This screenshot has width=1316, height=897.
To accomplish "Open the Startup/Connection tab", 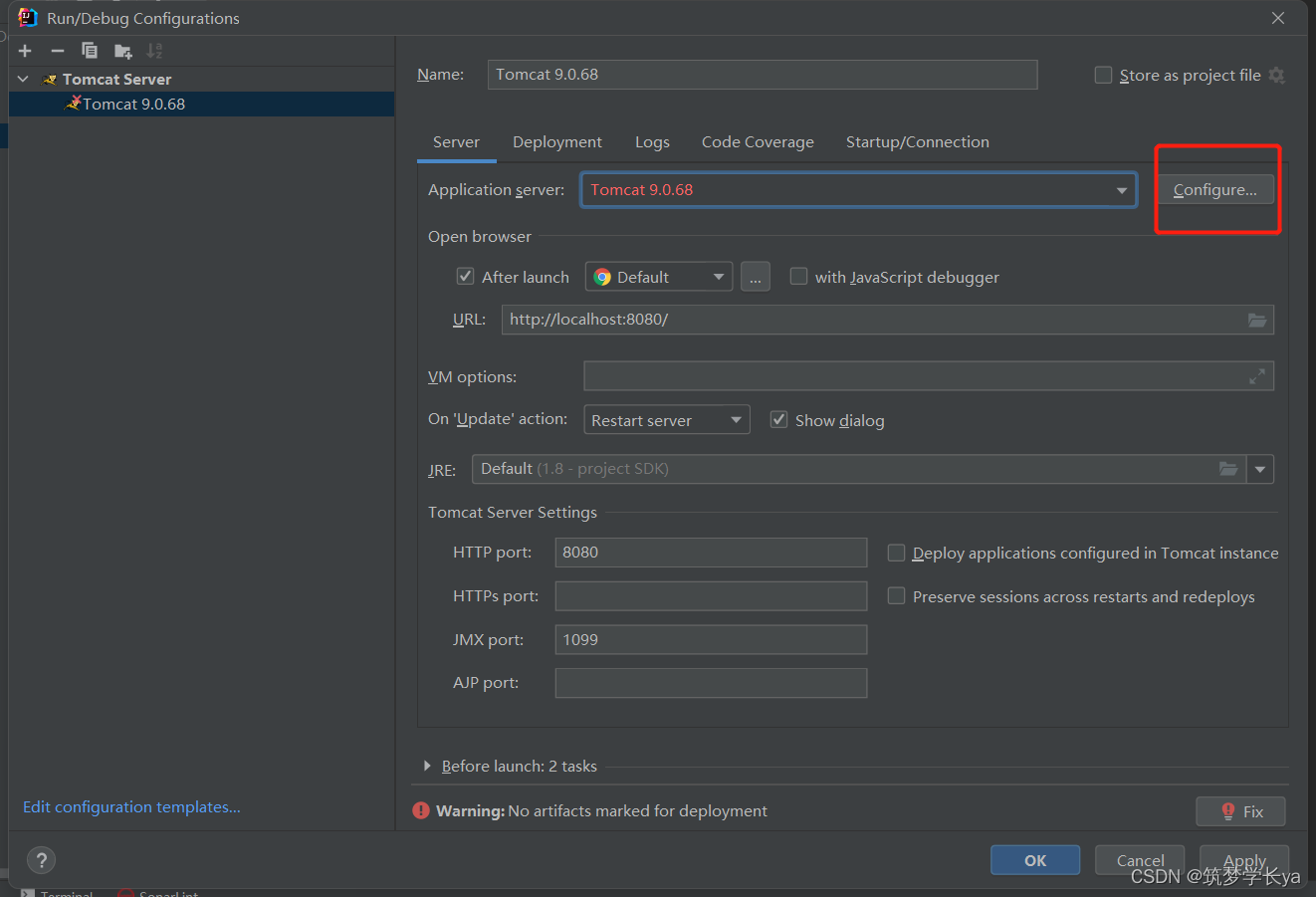I will [918, 142].
